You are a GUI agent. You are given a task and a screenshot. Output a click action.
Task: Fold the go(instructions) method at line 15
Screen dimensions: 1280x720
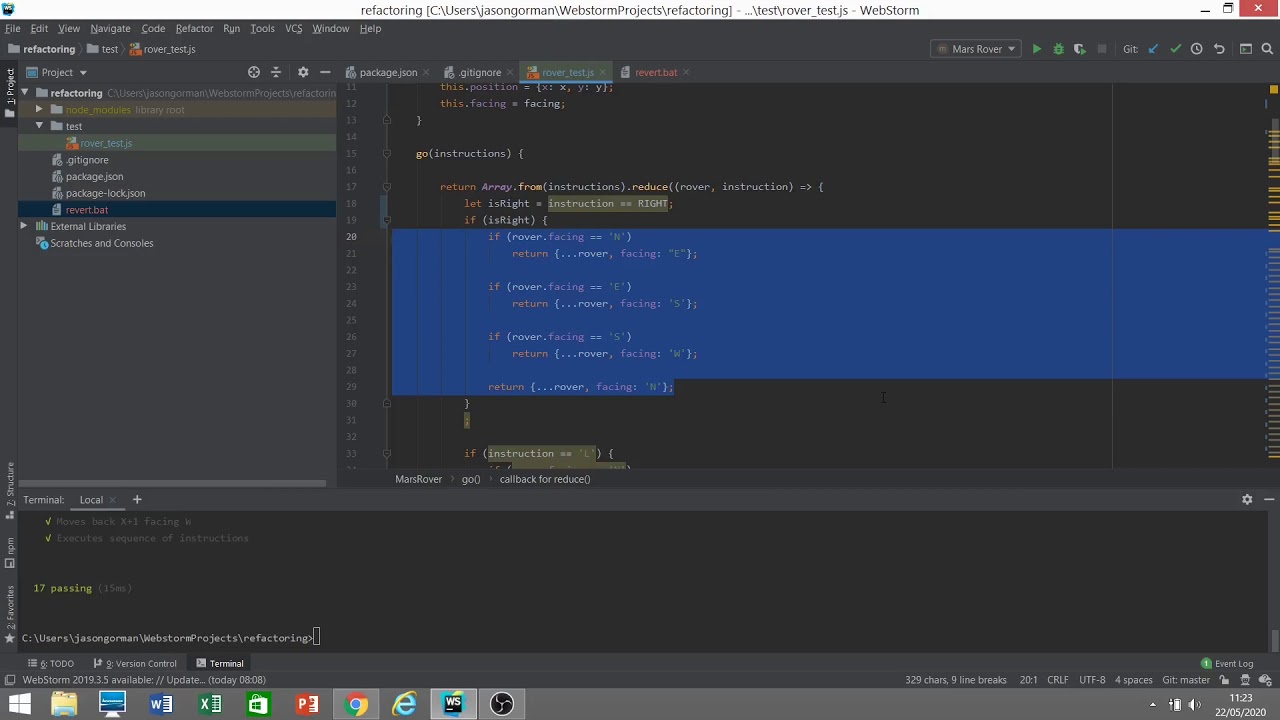tap(387, 153)
